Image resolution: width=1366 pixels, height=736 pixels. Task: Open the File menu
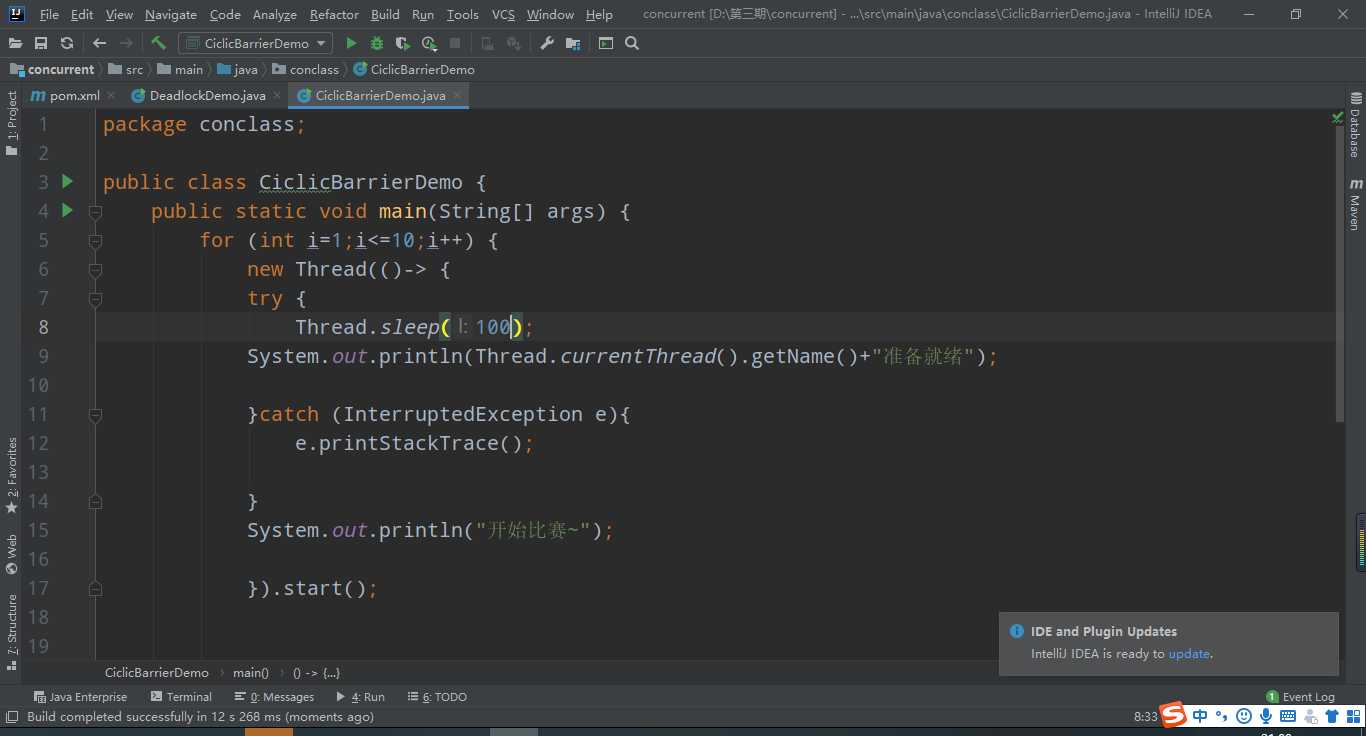pyautogui.click(x=49, y=15)
